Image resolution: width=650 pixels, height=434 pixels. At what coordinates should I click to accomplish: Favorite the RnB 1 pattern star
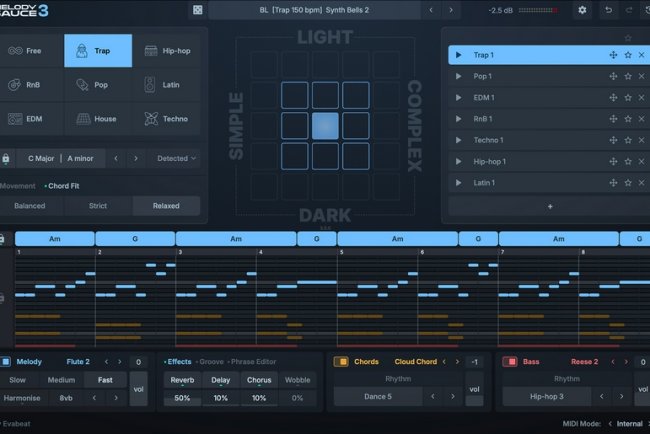[628, 119]
